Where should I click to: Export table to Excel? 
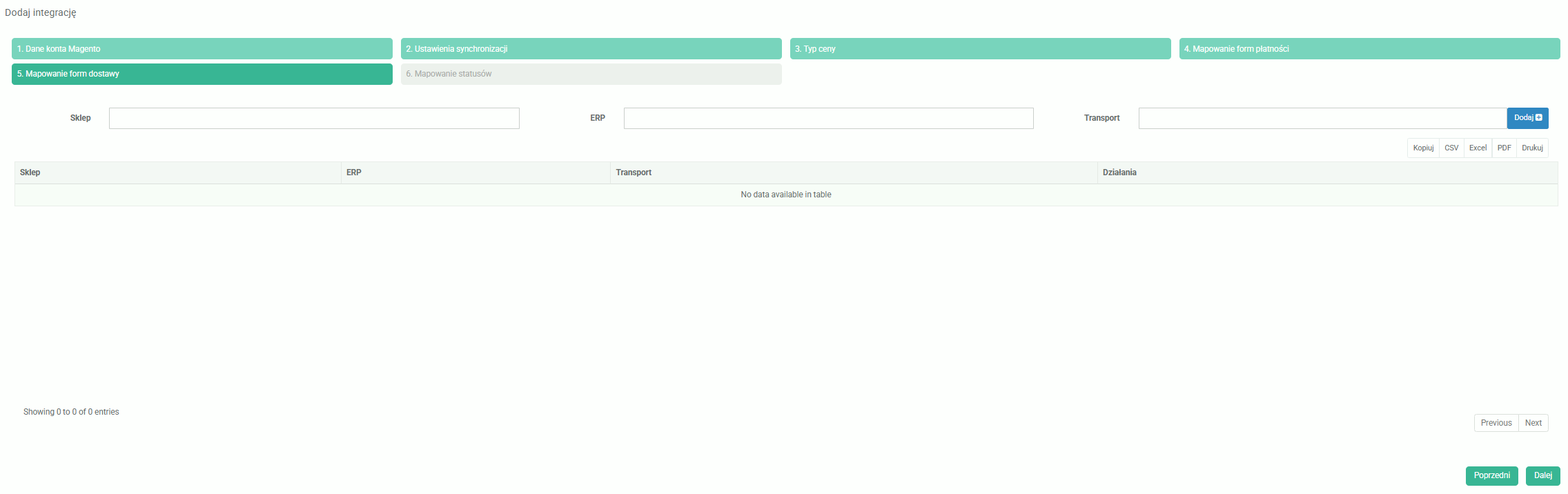(x=1478, y=148)
